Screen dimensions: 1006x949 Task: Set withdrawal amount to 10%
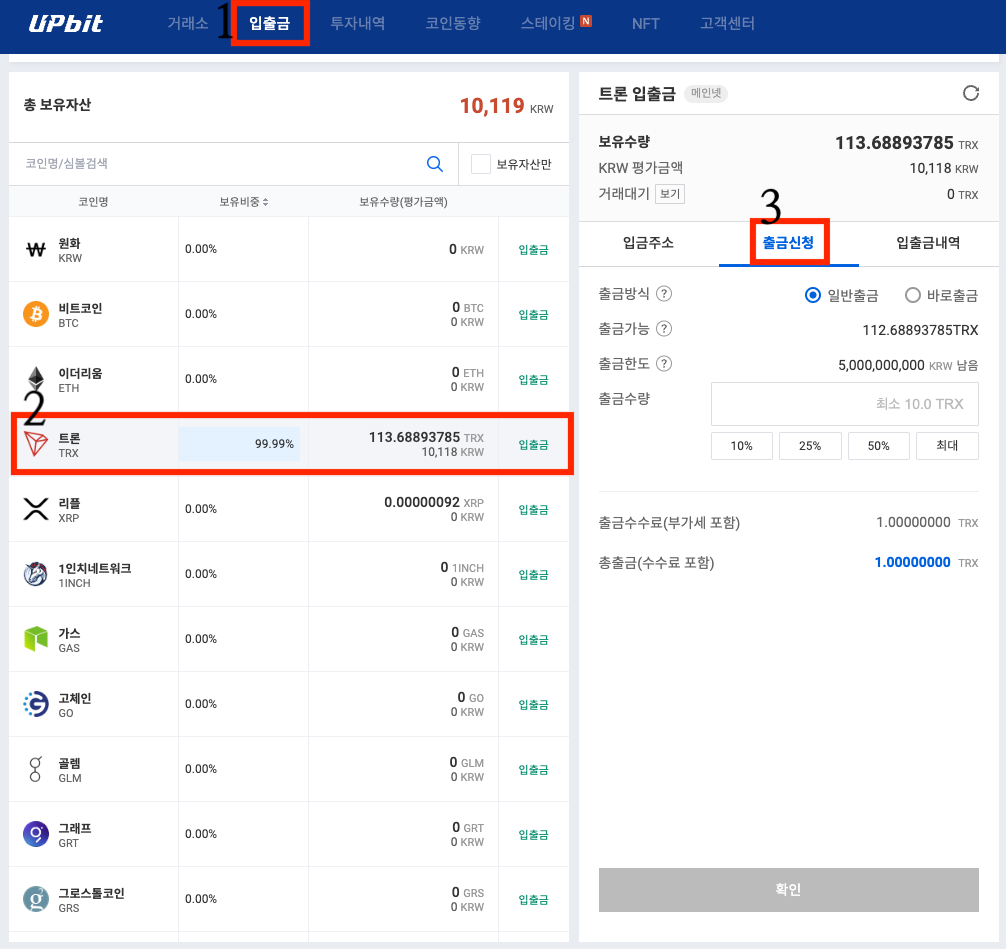pyautogui.click(x=742, y=446)
